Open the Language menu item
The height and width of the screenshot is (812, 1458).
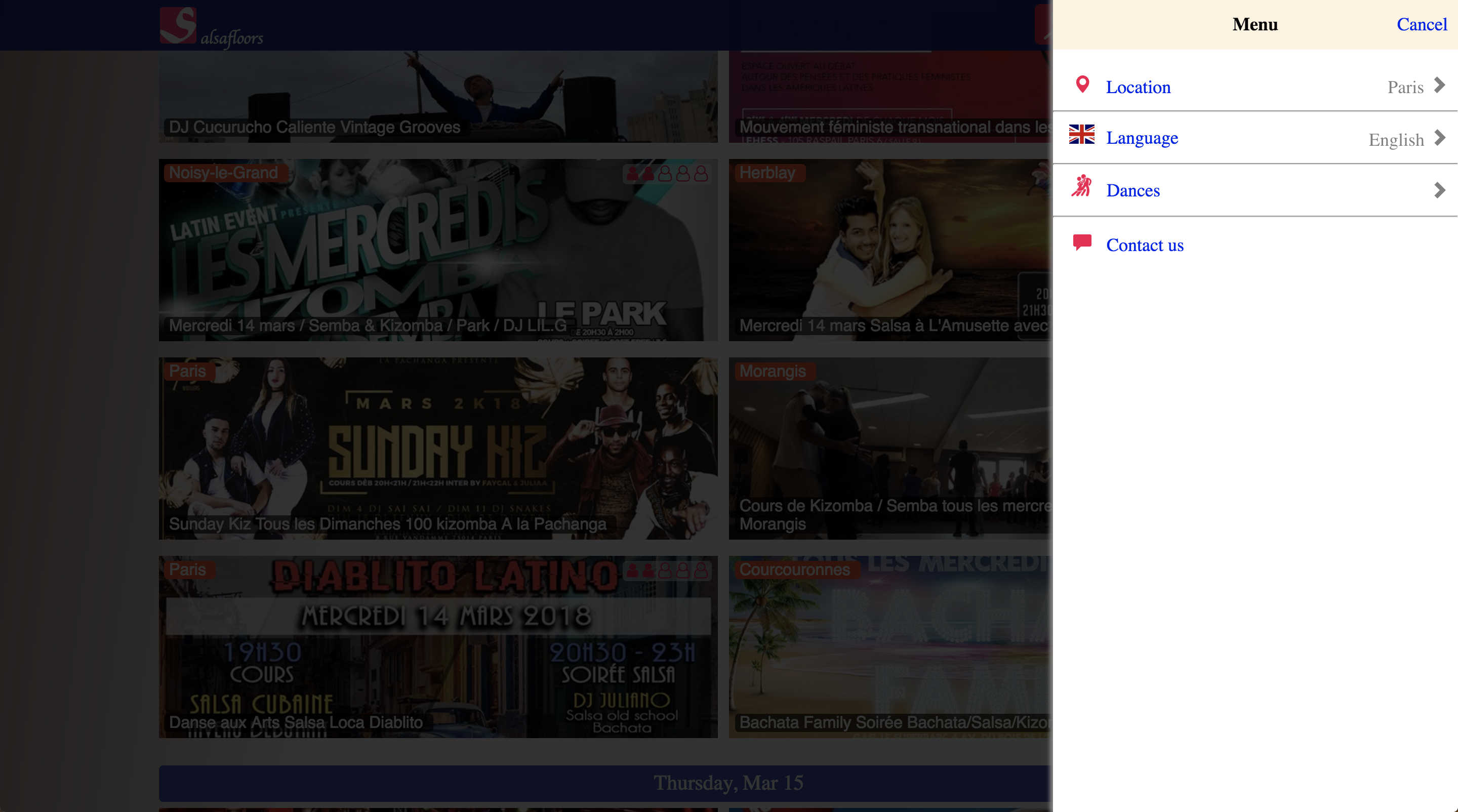click(1142, 138)
